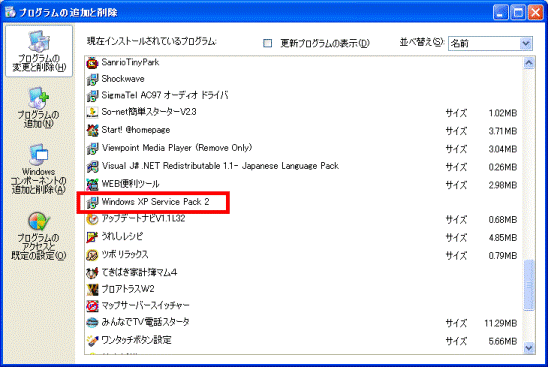Click the ワンタッチボタン設定 icon

(92, 340)
